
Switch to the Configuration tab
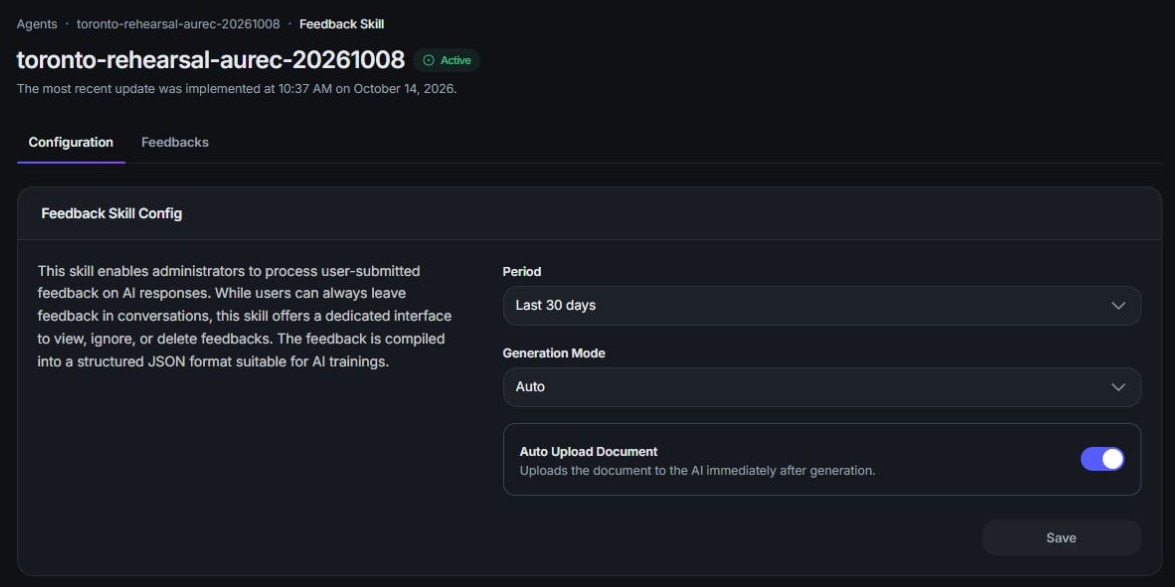70,142
